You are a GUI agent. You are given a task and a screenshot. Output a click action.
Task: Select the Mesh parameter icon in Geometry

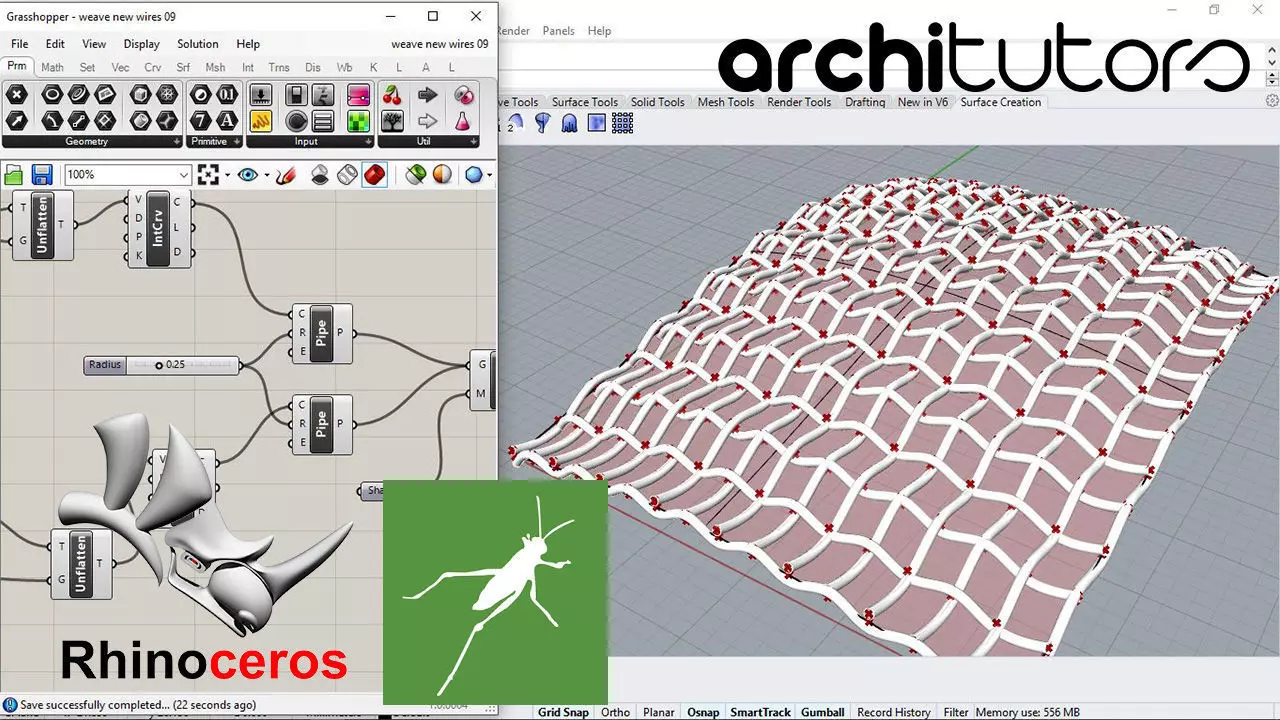click(x=168, y=95)
